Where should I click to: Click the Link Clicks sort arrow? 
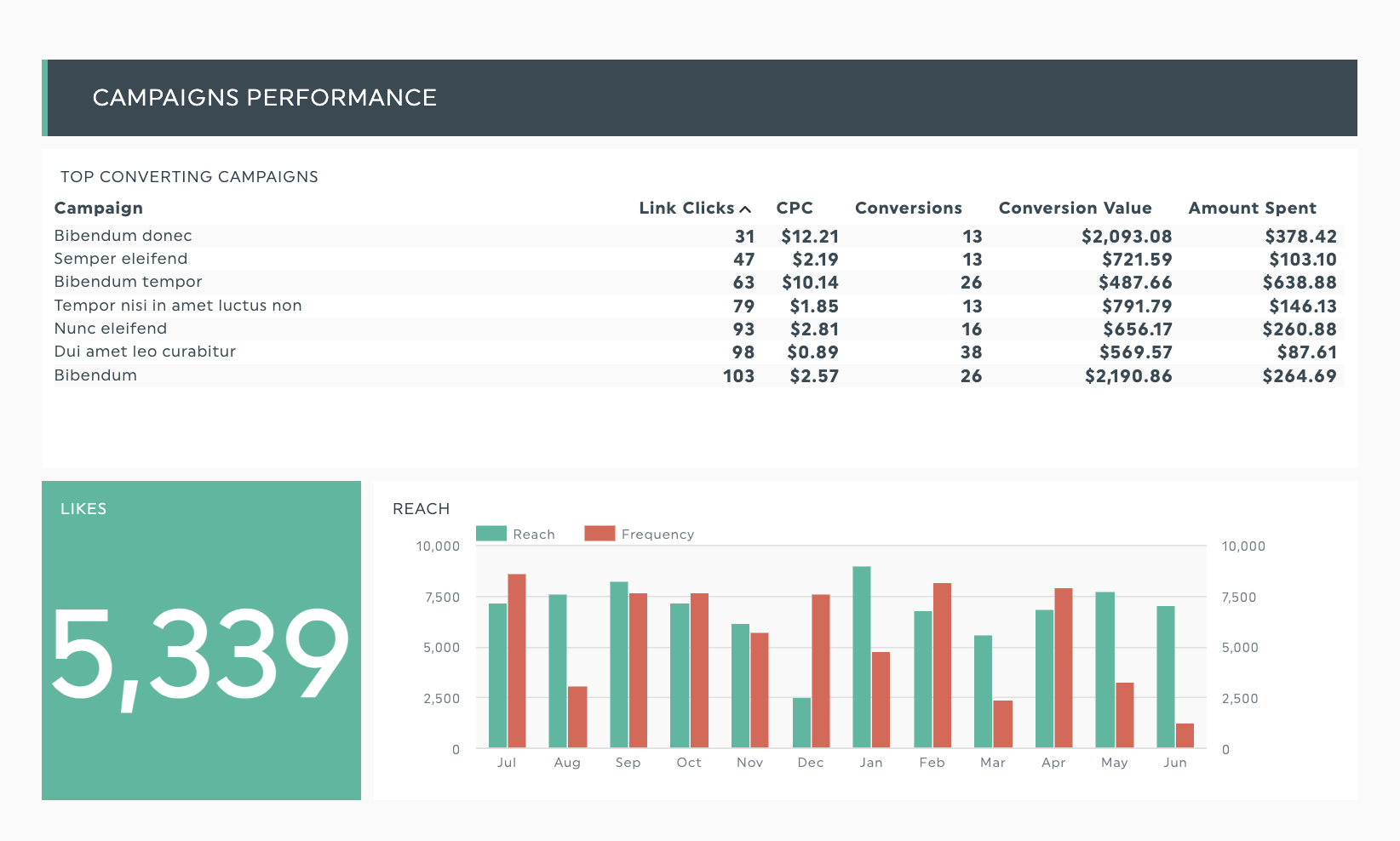click(745, 209)
